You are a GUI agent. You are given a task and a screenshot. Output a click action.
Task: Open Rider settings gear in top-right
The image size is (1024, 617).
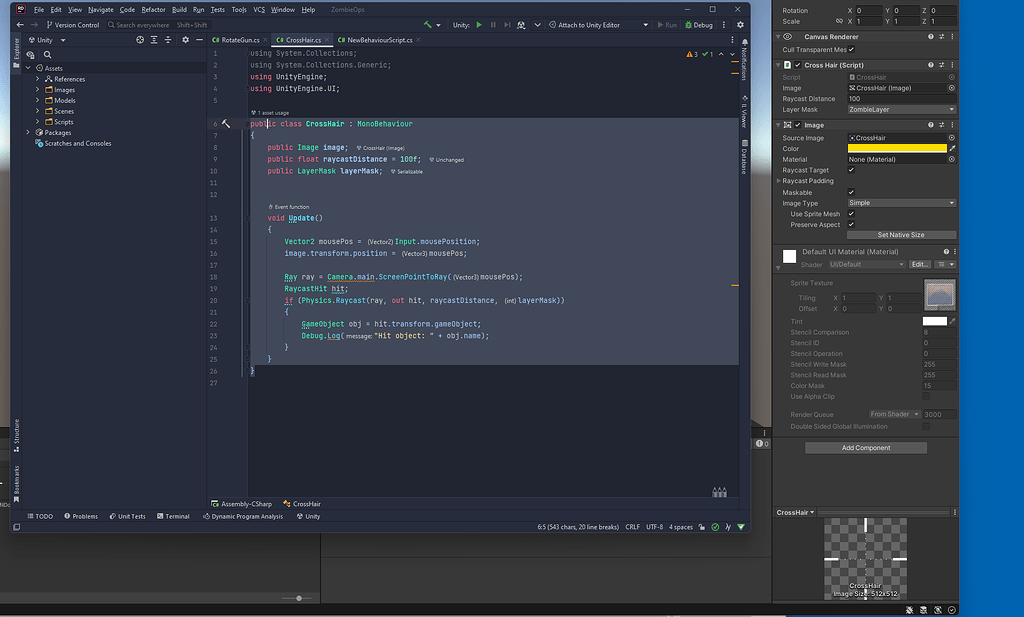click(741, 24)
